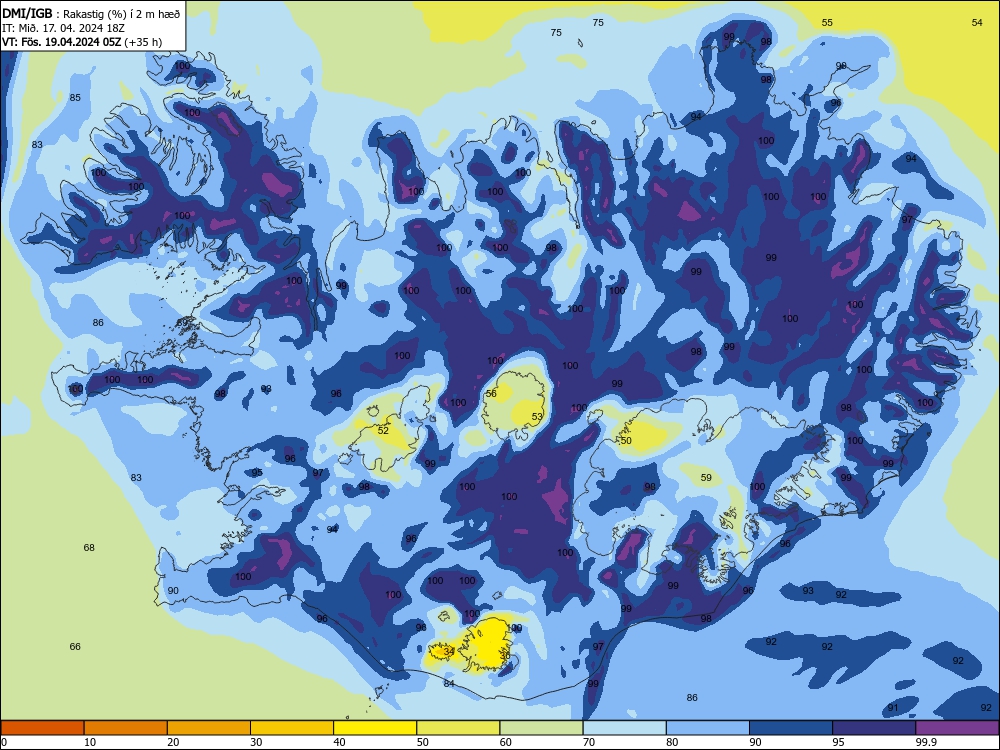Click the bright yellow 40–50 legend swatch
Screen dimensions: 1000x750
pyautogui.click(x=375, y=728)
